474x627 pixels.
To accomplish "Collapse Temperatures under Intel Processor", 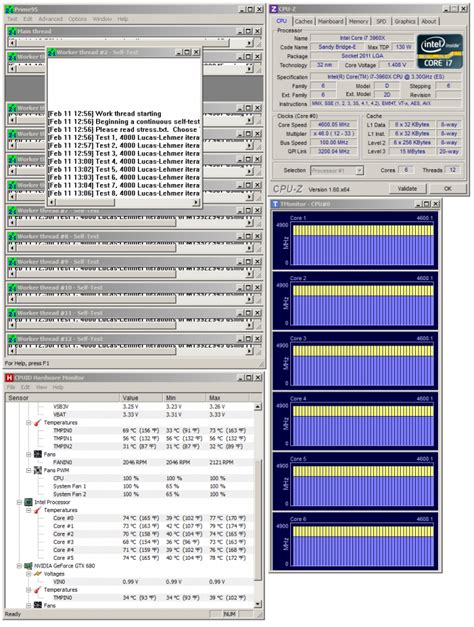I will click(x=29, y=510).
